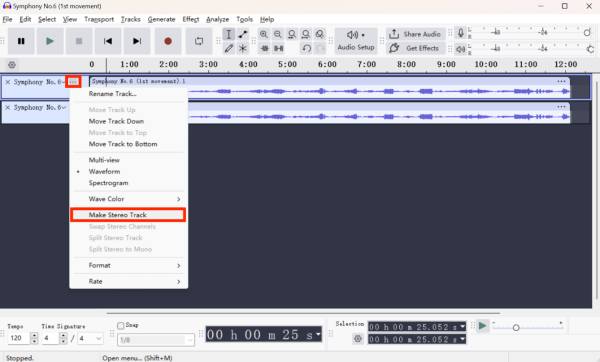This screenshot has width=600, height=362.
Task: Click the time signature numerator stepper
Action: click(64, 338)
